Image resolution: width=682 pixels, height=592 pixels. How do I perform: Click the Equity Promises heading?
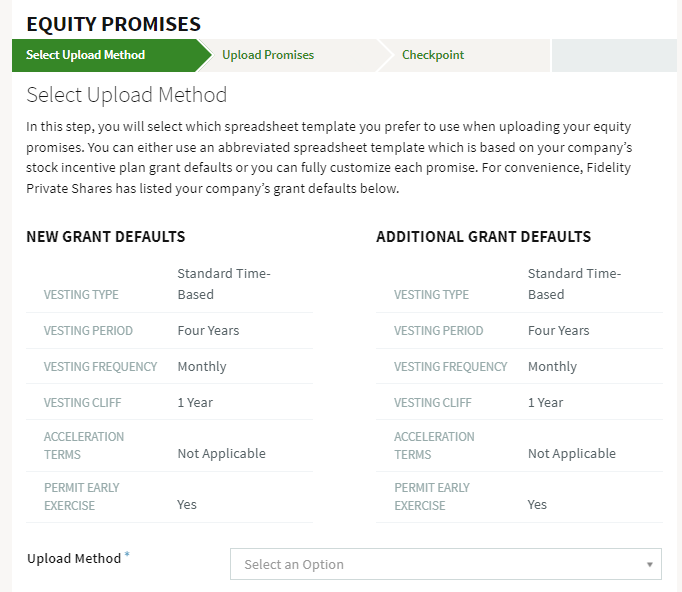(x=114, y=24)
